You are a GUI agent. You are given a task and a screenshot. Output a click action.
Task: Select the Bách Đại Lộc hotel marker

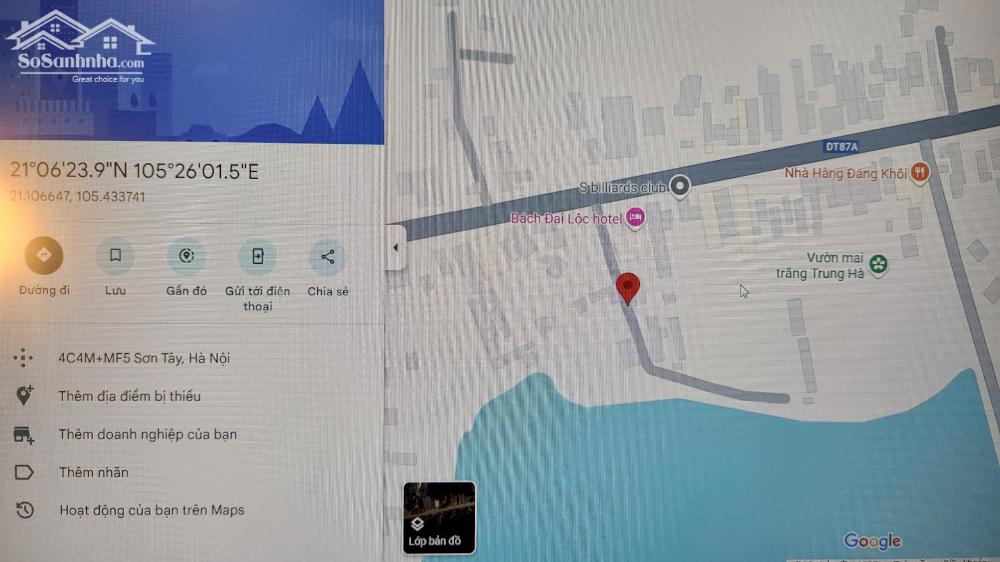pyautogui.click(x=635, y=219)
